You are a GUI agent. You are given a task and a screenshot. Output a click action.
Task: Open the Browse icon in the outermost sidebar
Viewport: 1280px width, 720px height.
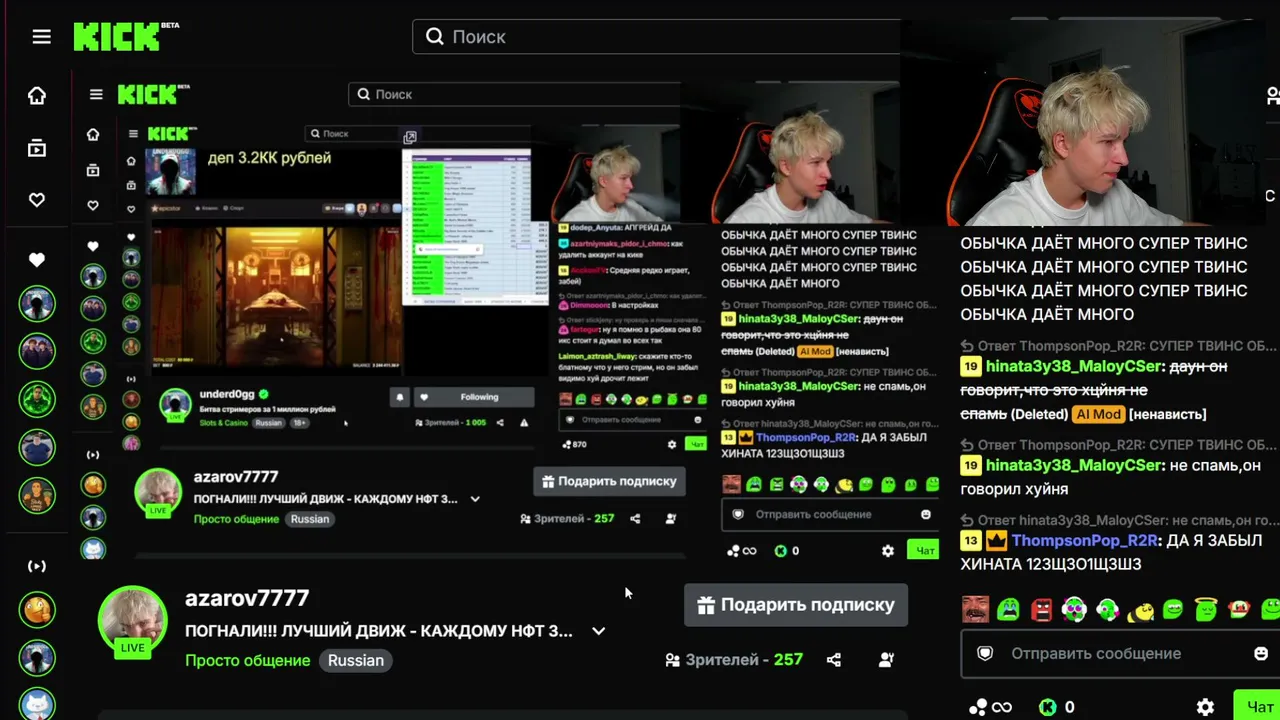click(37, 148)
